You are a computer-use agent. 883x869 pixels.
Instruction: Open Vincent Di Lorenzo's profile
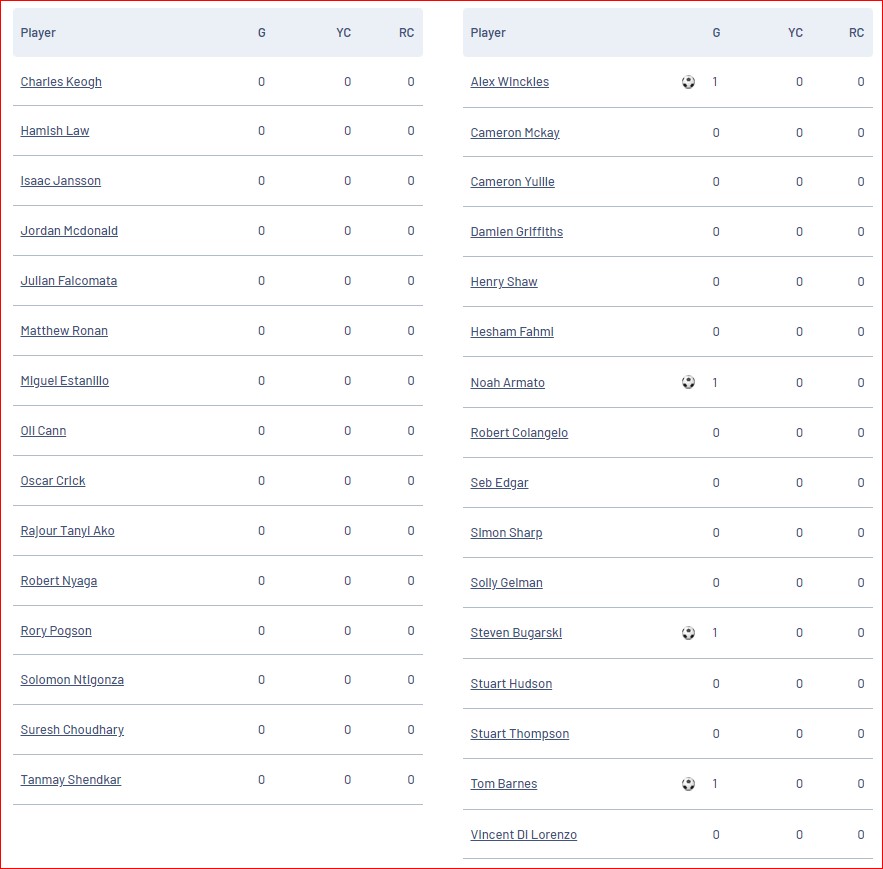coord(523,835)
